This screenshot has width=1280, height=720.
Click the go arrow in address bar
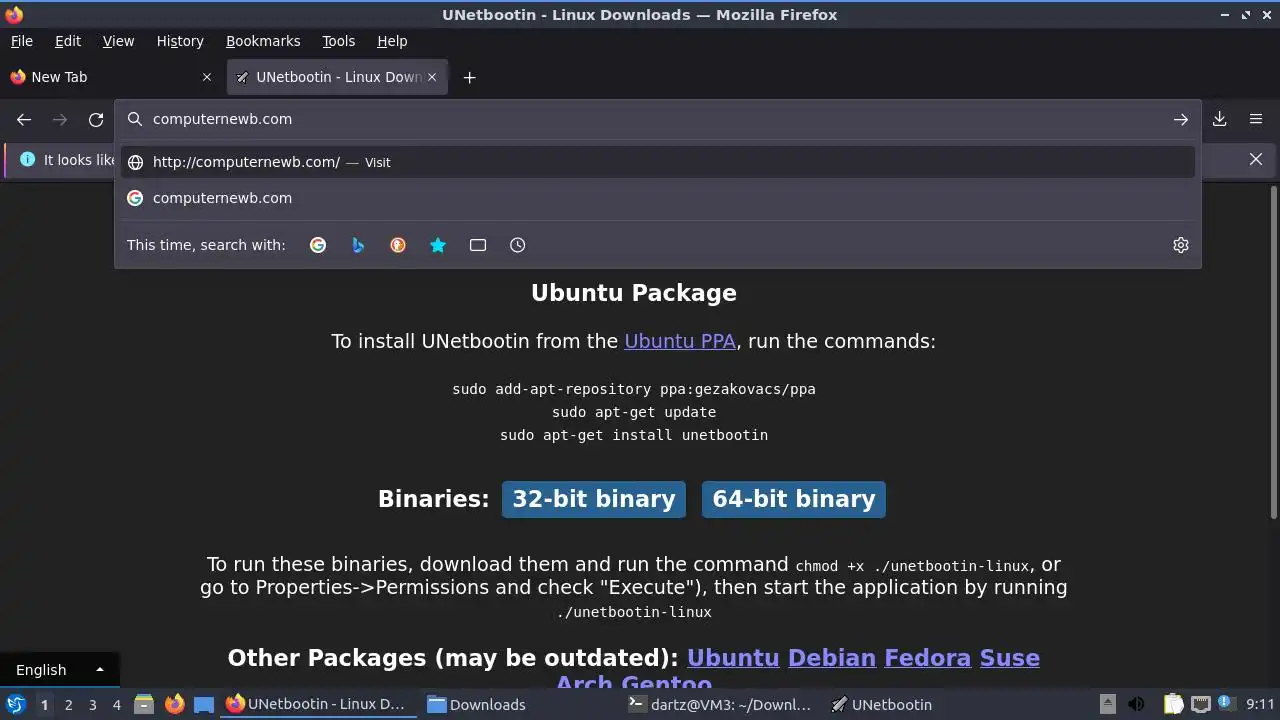click(1181, 119)
